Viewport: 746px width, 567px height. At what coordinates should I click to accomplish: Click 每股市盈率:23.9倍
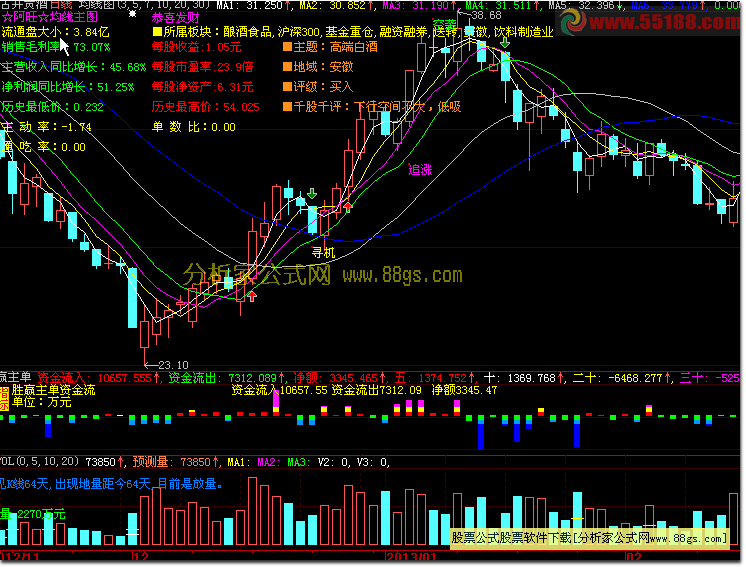[203, 67]
